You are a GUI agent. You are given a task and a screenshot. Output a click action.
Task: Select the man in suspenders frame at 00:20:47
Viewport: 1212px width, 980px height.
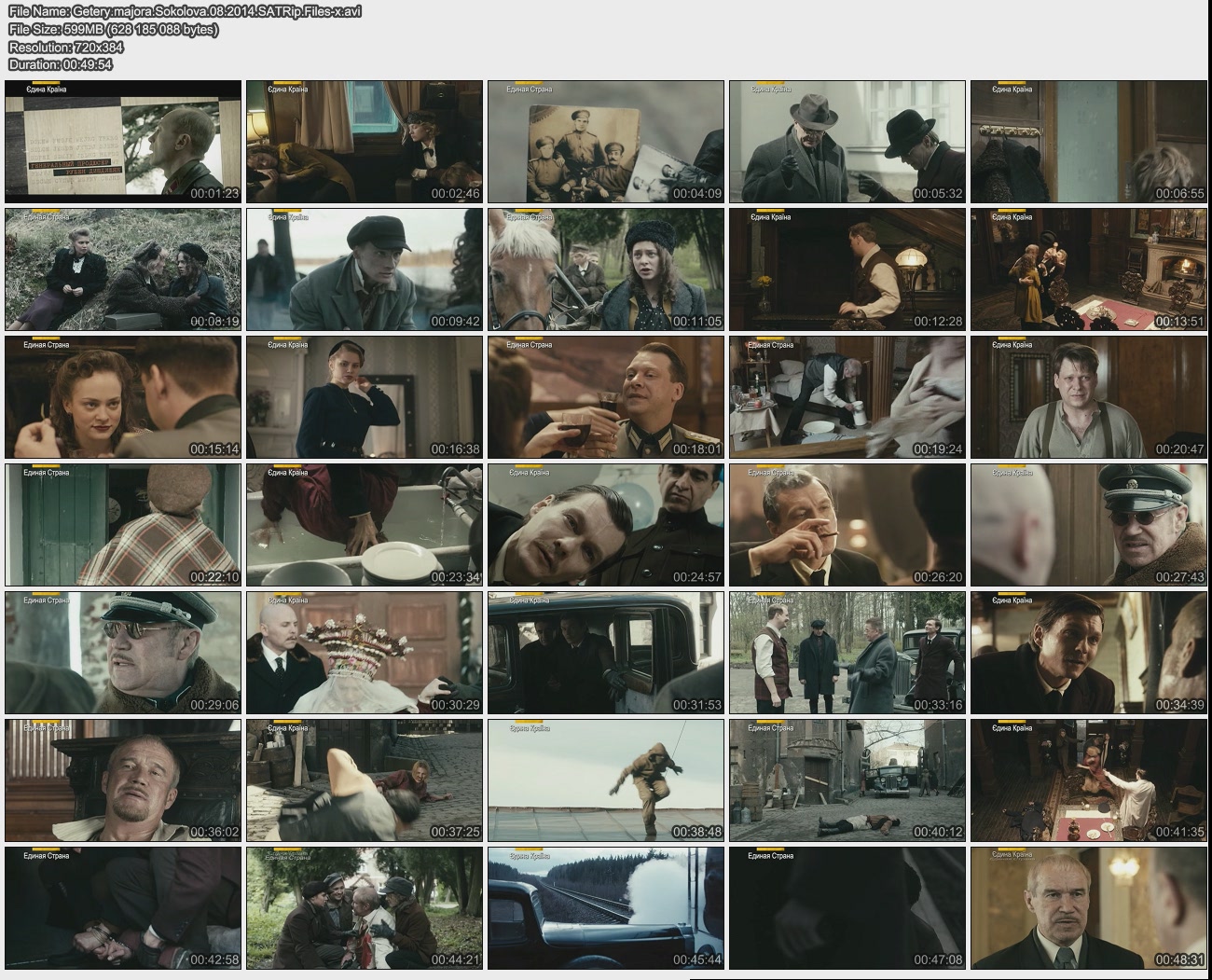coord(1088,397)
